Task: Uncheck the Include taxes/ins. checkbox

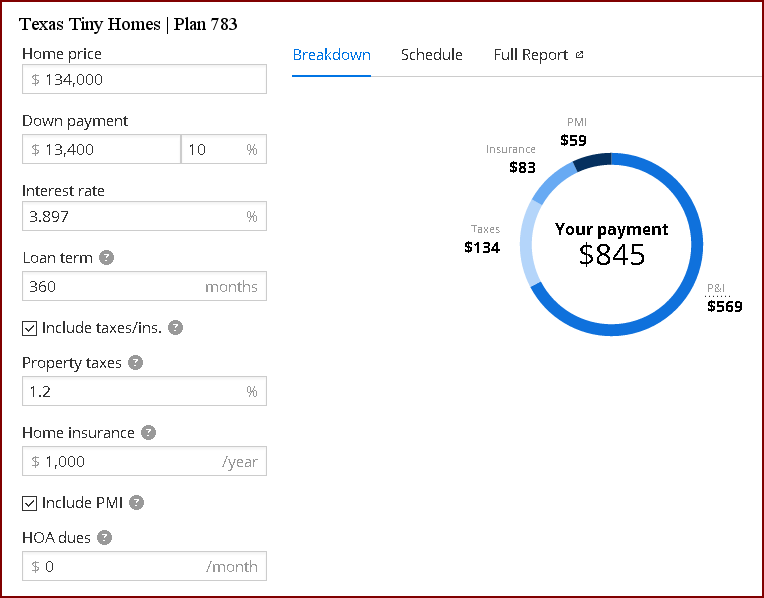Action: 30,328
